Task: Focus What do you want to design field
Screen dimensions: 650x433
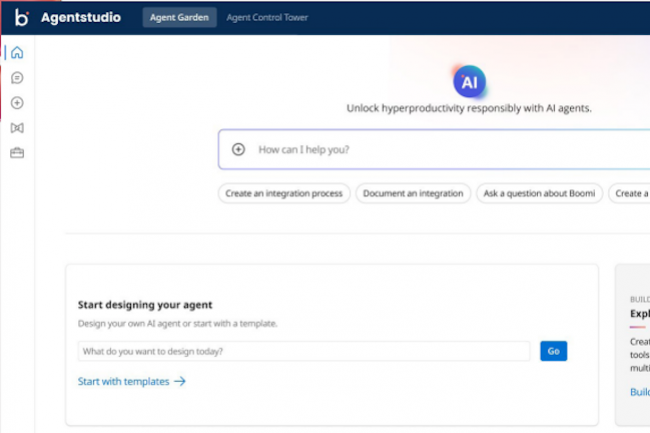Action: pos(304,351)
